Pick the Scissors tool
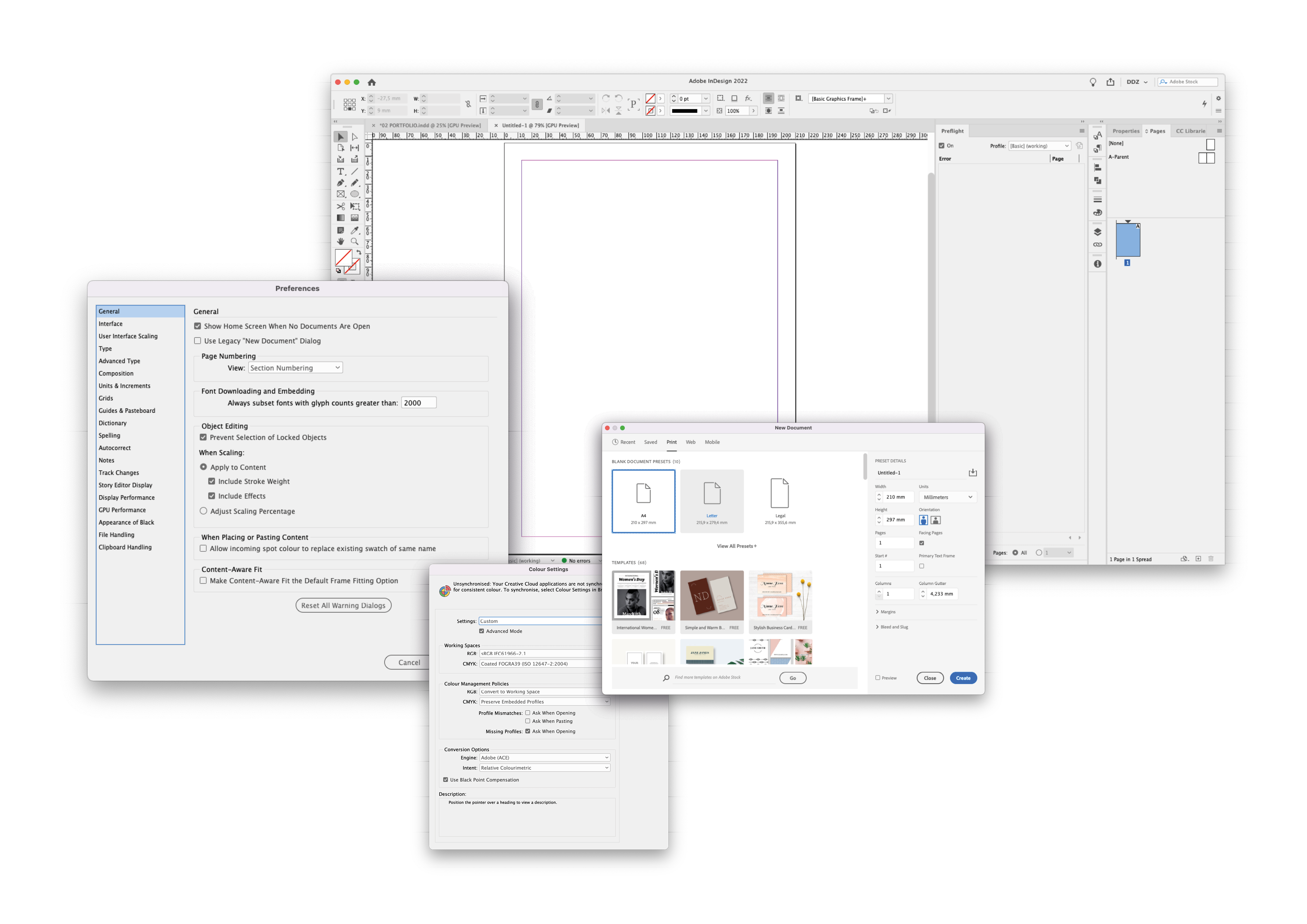Image resolution: width=1307 pixels, height=924 pixels. [x=342, y=206]
